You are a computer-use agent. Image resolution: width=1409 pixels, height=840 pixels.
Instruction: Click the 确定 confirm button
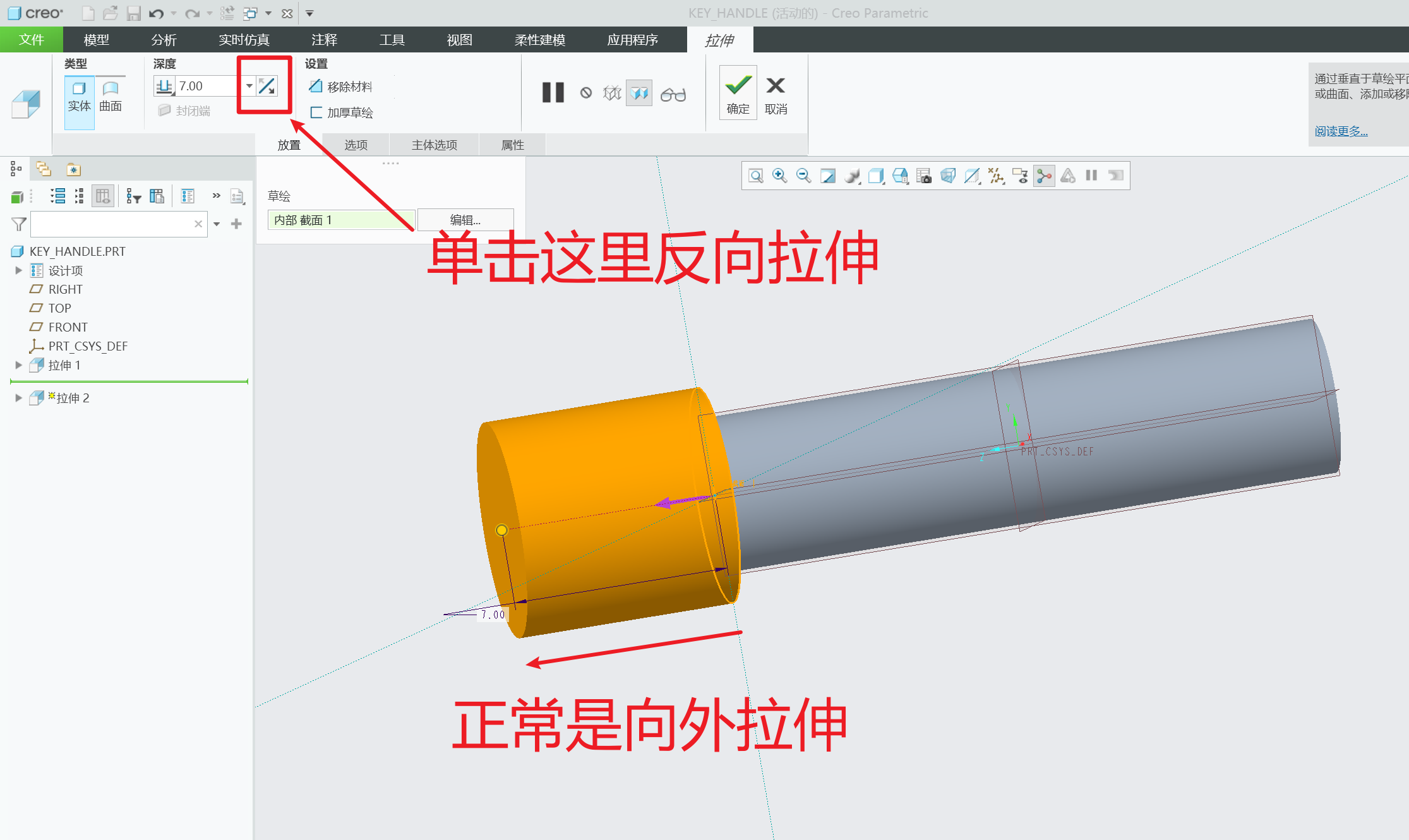tap(737, 93)
